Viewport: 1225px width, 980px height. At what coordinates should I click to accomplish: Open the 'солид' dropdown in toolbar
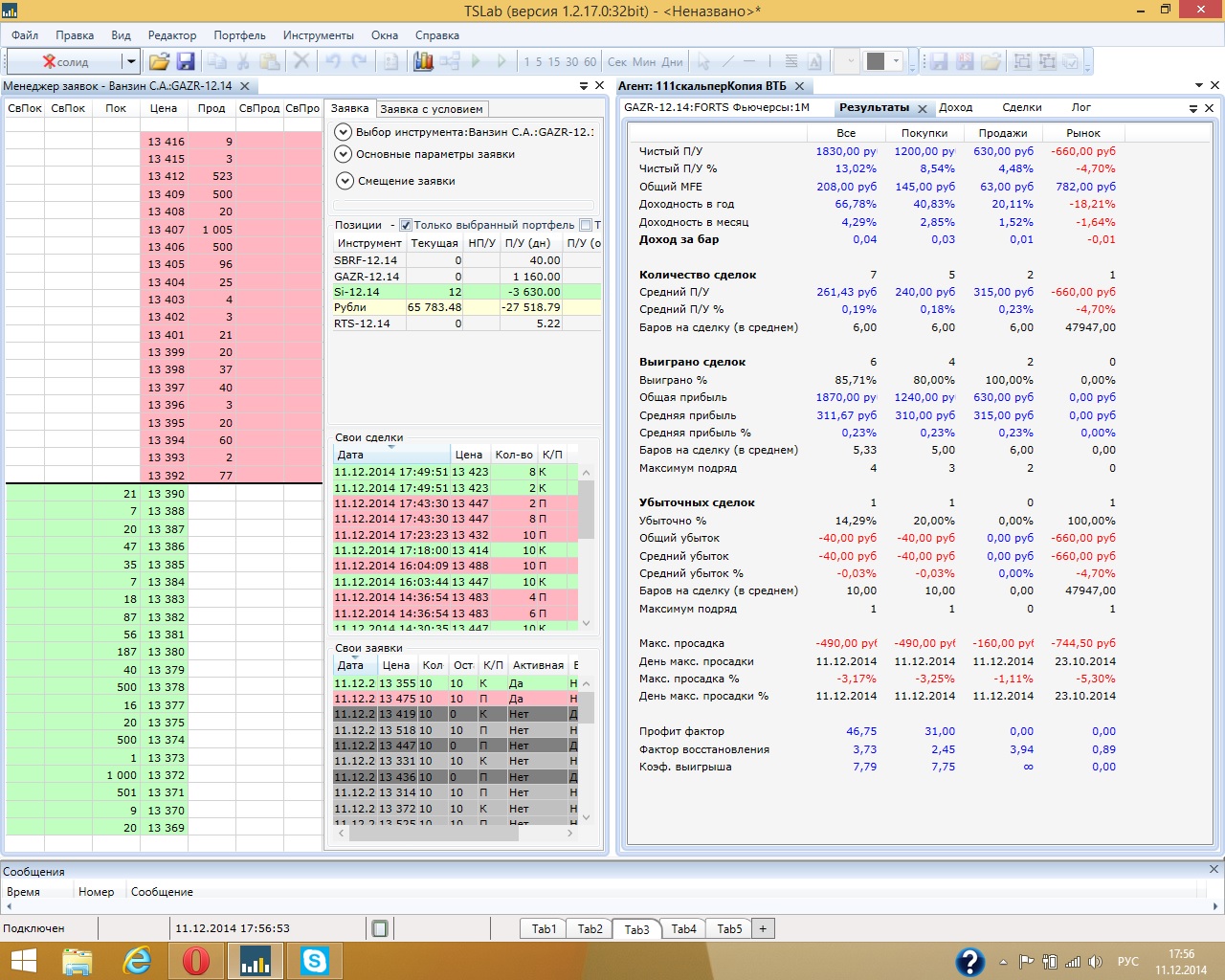(x=130, y=61)
